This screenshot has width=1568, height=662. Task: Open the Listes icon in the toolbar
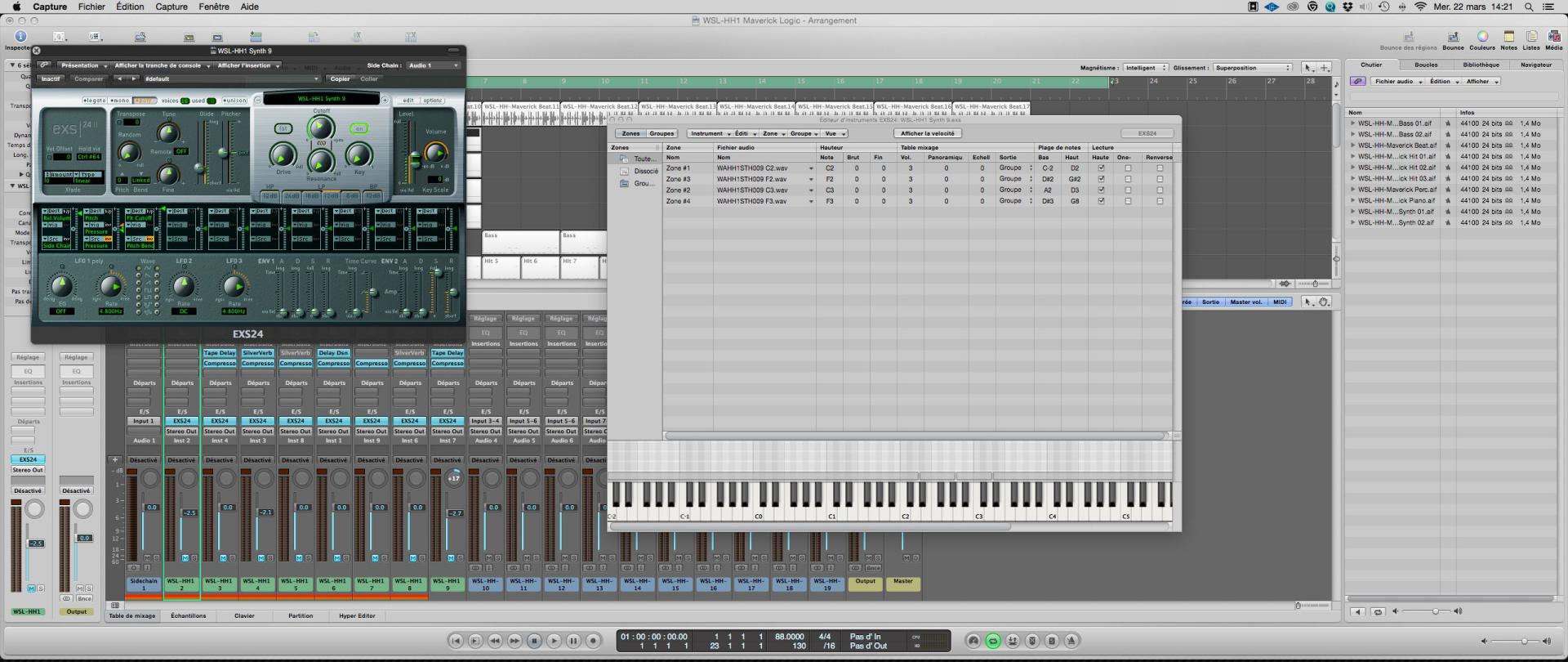click(1531, 37)
